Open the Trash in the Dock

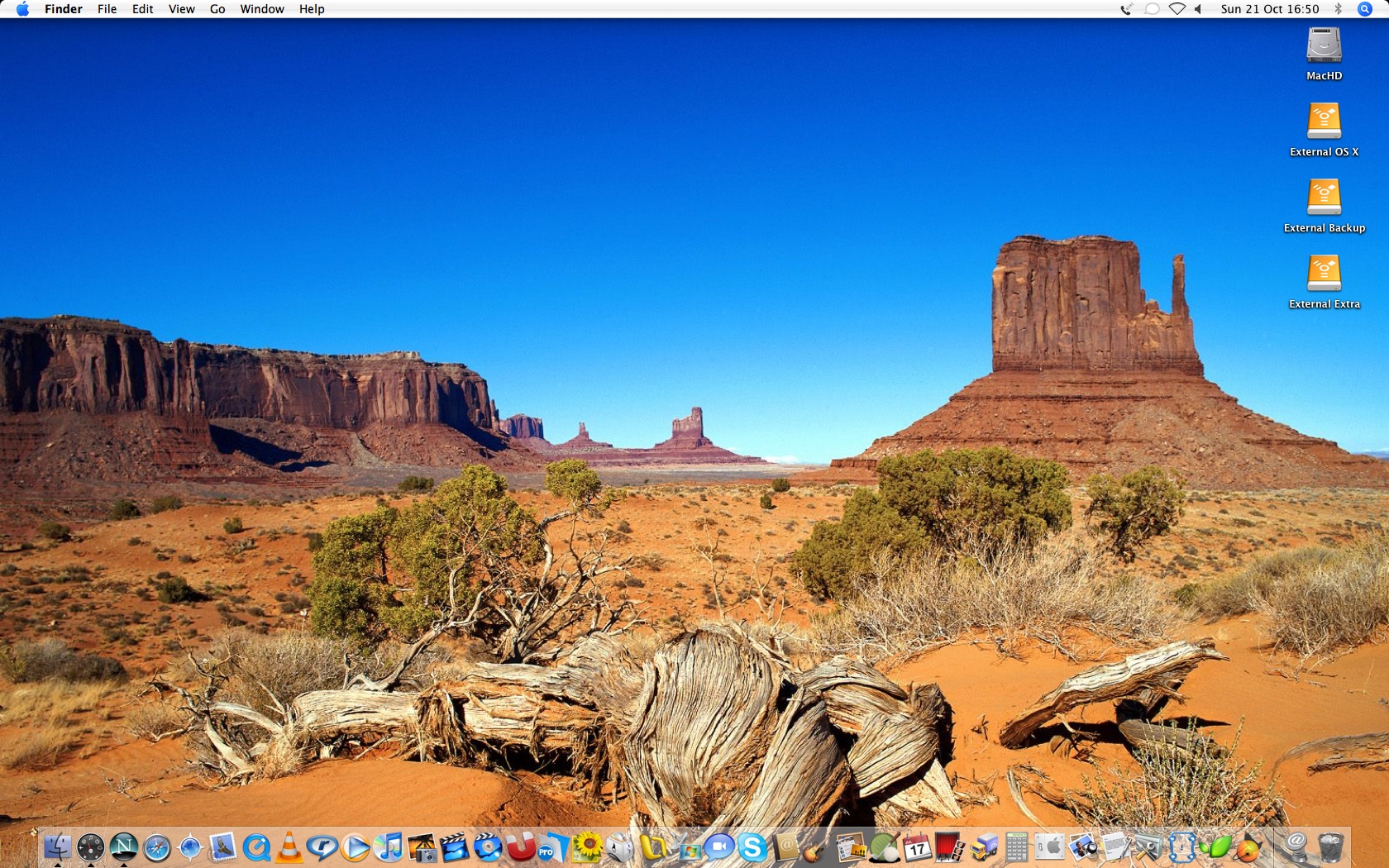click(1330, 847)
